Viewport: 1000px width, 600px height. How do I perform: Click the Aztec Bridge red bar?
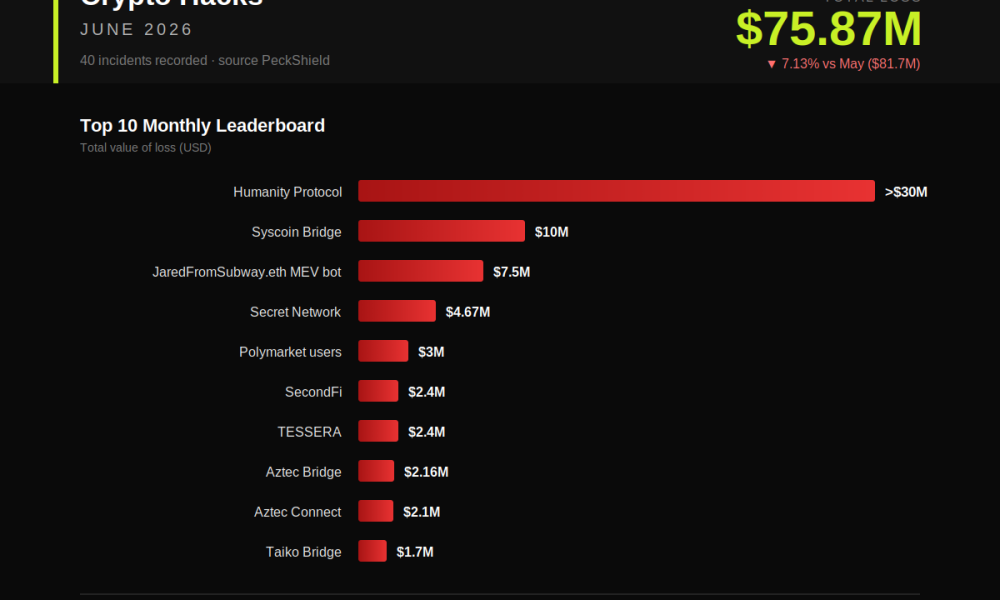(376, 471)
